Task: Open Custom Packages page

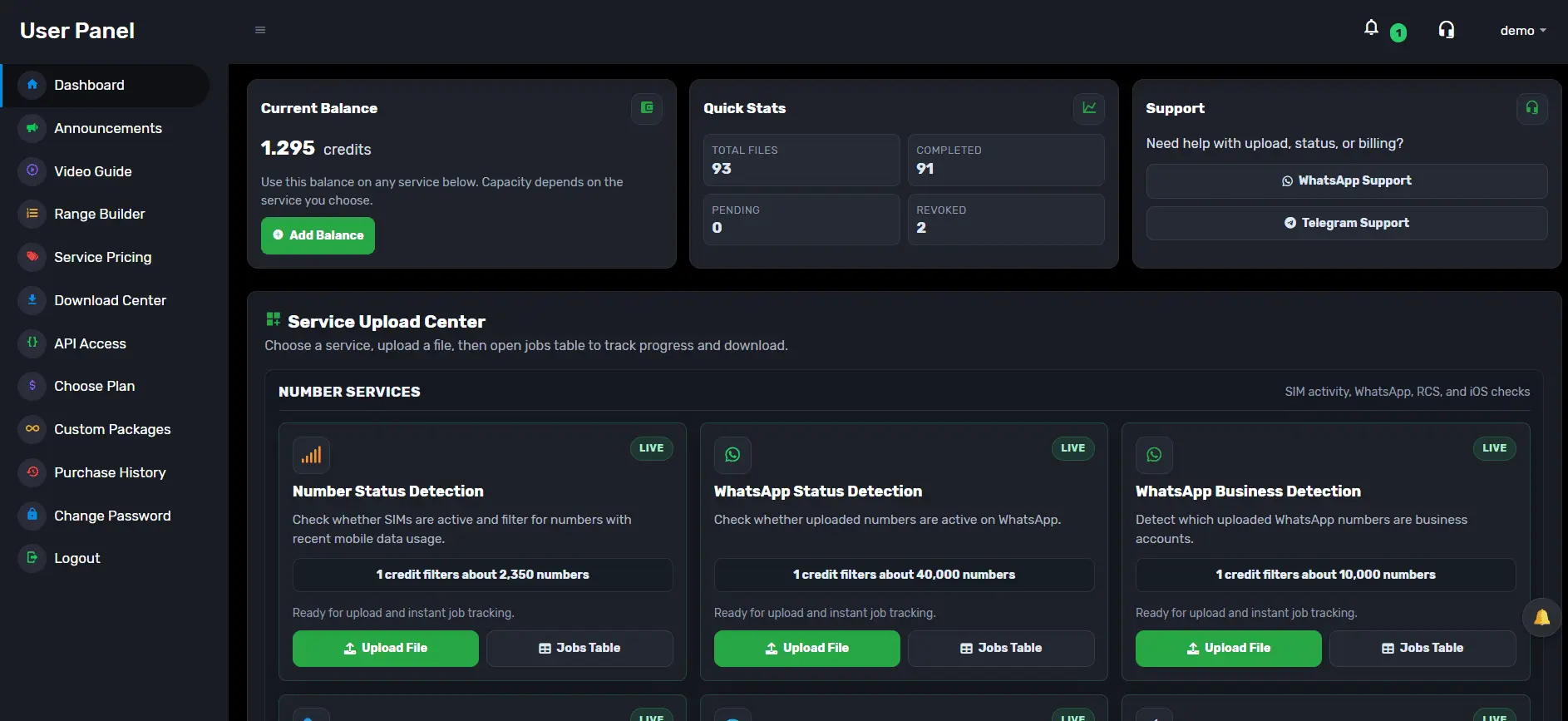Action: (106, 429)
